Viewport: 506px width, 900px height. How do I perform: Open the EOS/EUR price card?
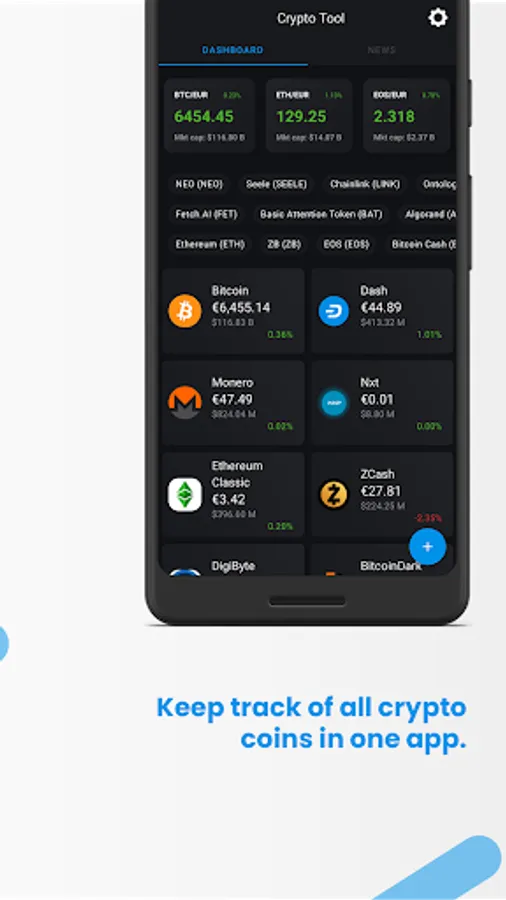(x=406, y=115)
